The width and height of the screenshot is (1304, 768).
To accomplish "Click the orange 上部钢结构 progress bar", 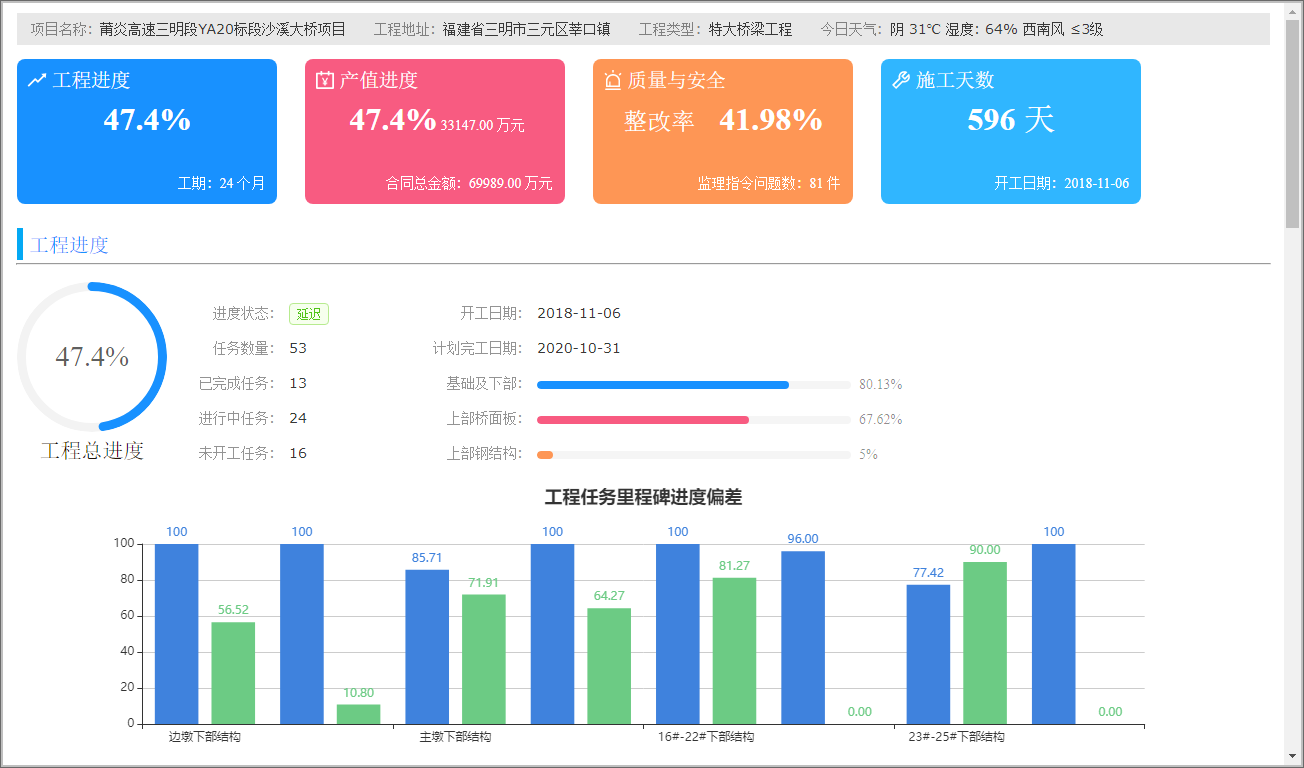I will pyautogui.click(x=545, y=454).
